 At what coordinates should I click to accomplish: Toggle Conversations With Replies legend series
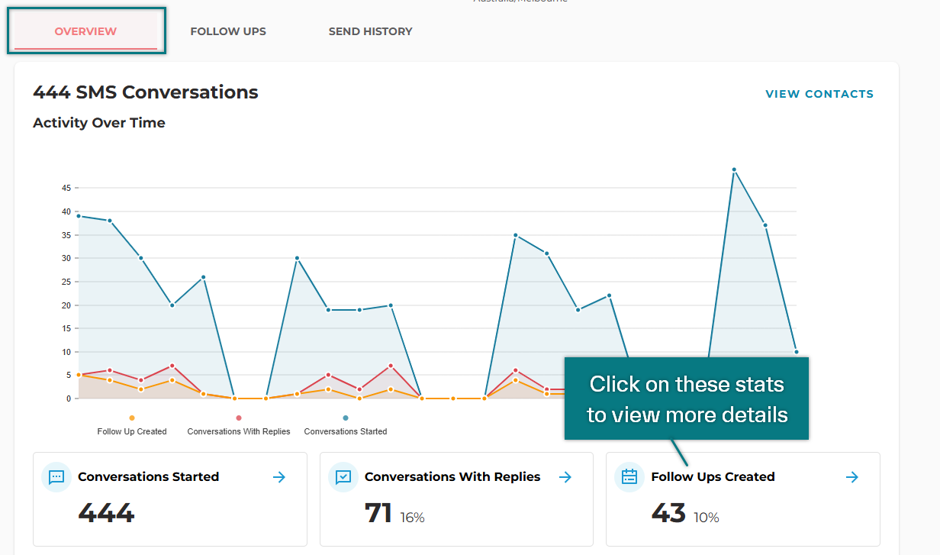click(239, 425)
